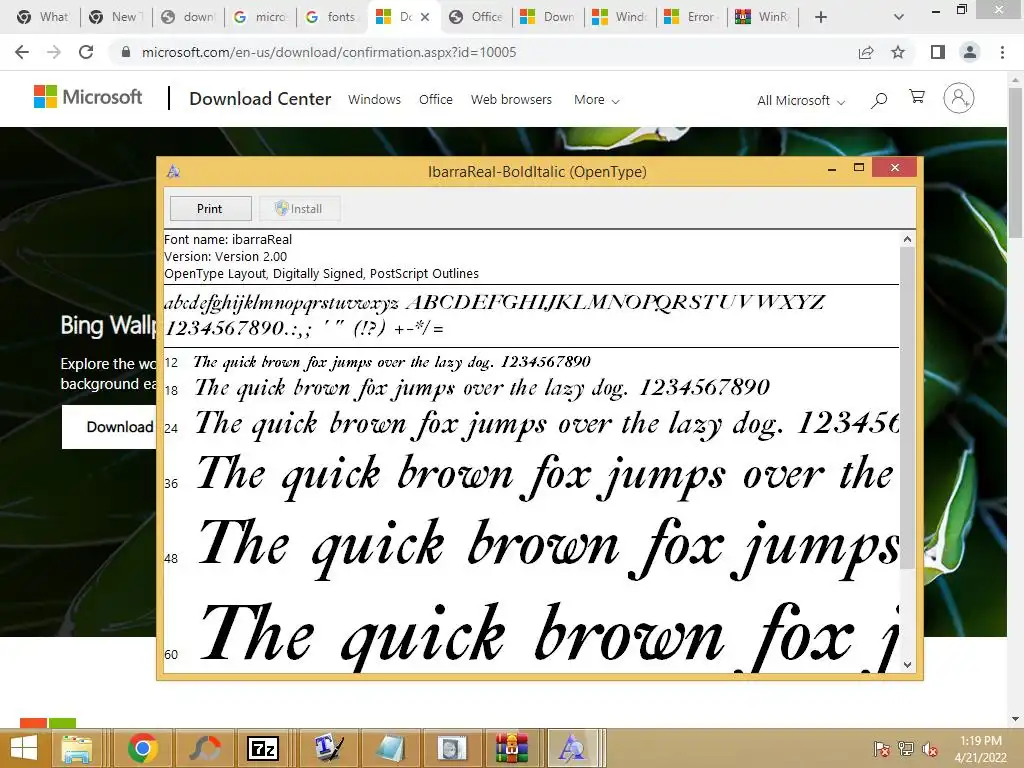Viewport: 1024px width, 768px height.
Task: Click the network tray icon
Action: coord(906,749)
